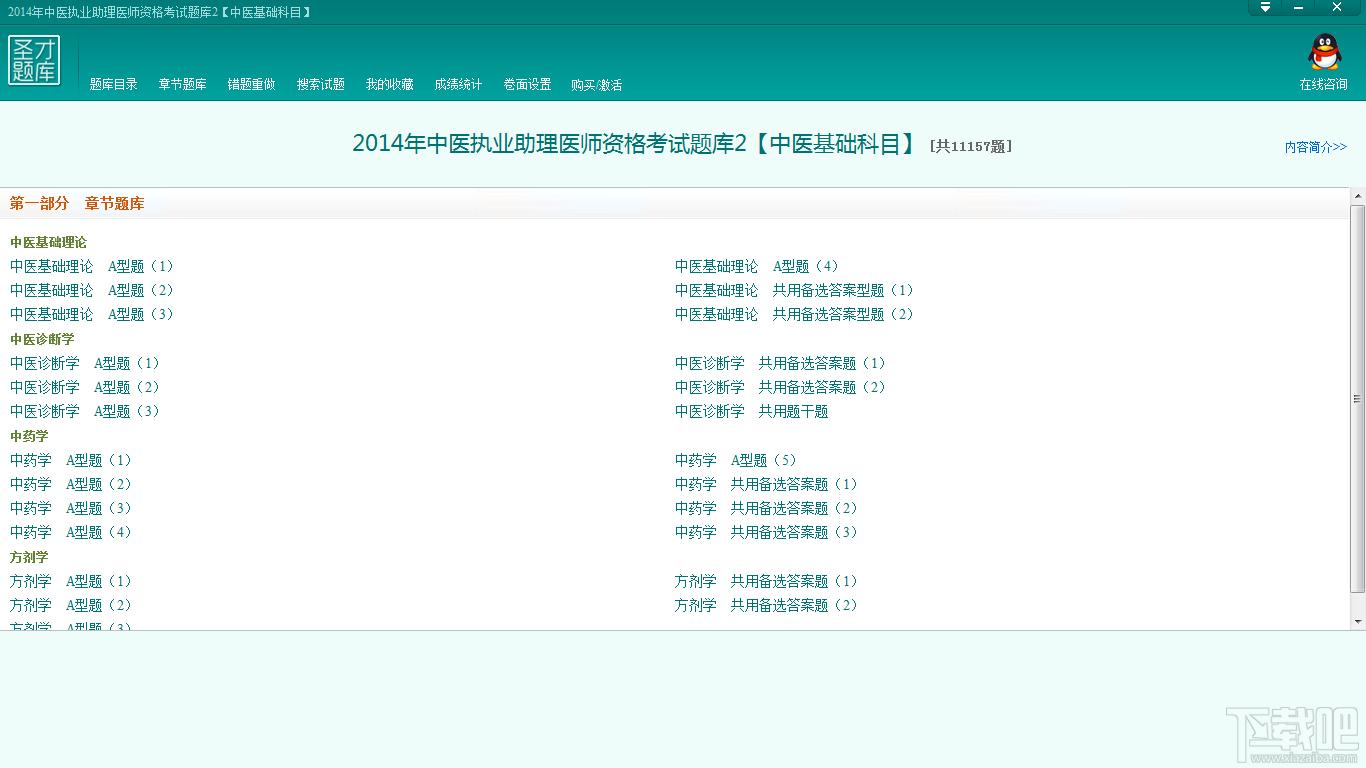Click the scrollbar down arrow
Viewport: 1366px width, 768px height.
point(1357,621)
